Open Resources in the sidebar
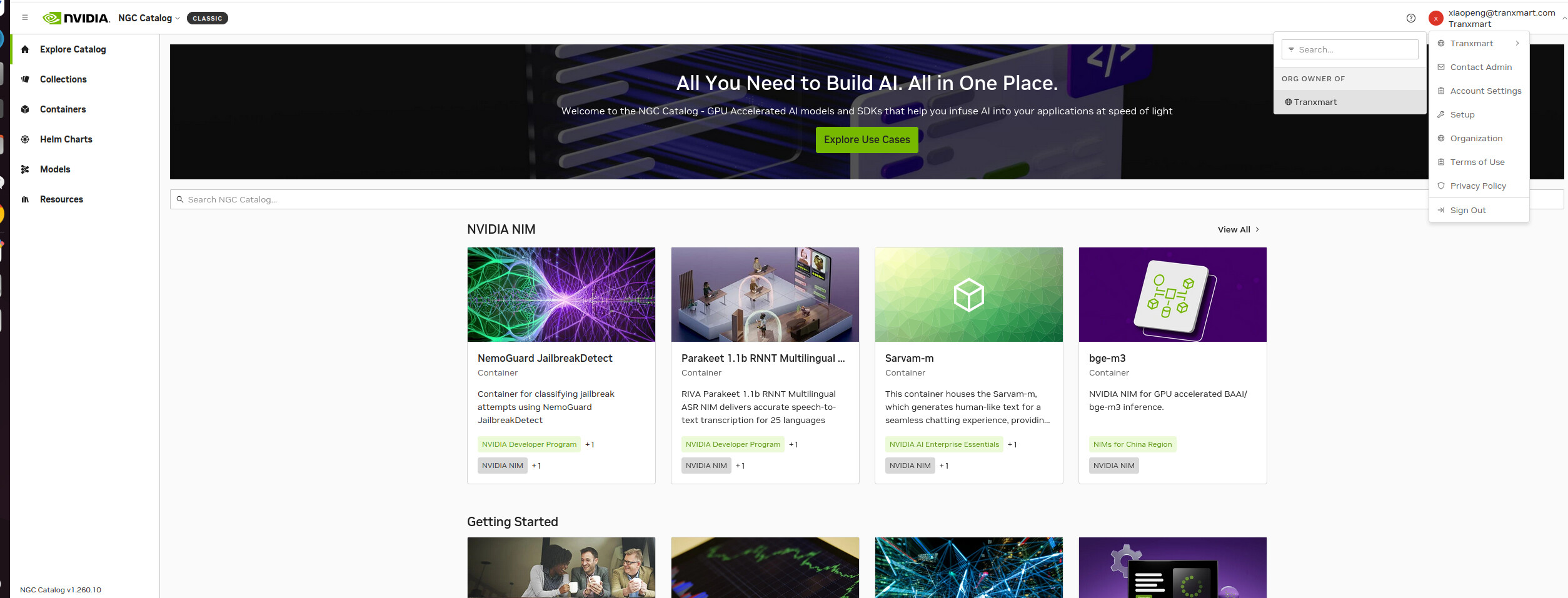The height and width of the screenshot is (598, 1568). pyautogui.click(x=61, y=199)
